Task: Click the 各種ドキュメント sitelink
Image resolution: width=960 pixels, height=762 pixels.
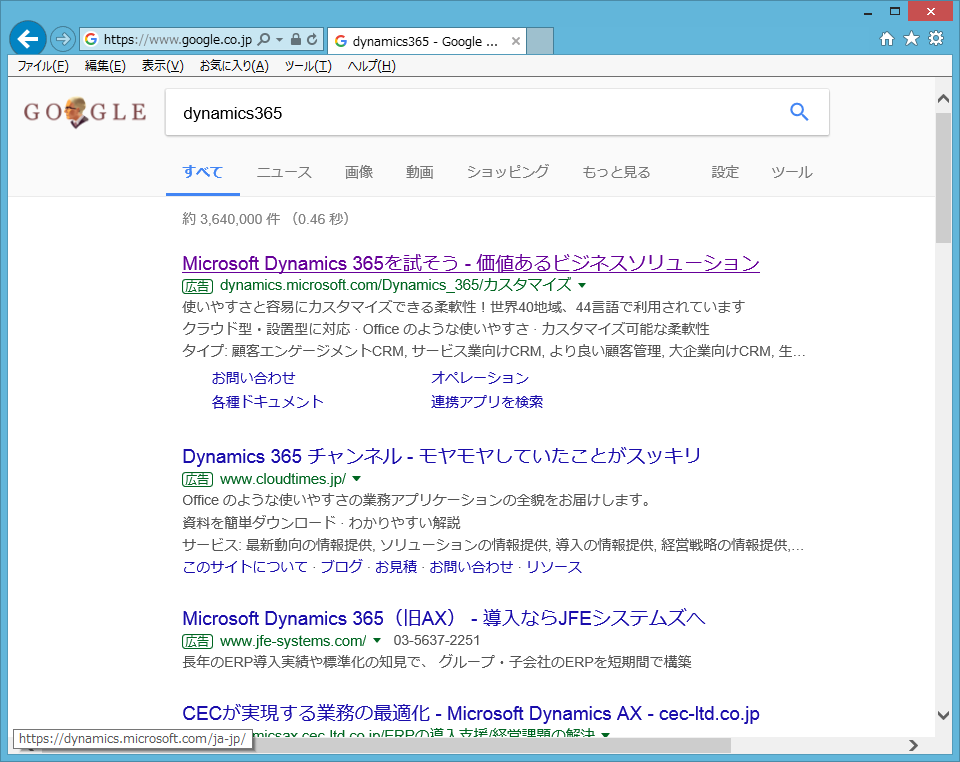Action: (x=268, y=402)
